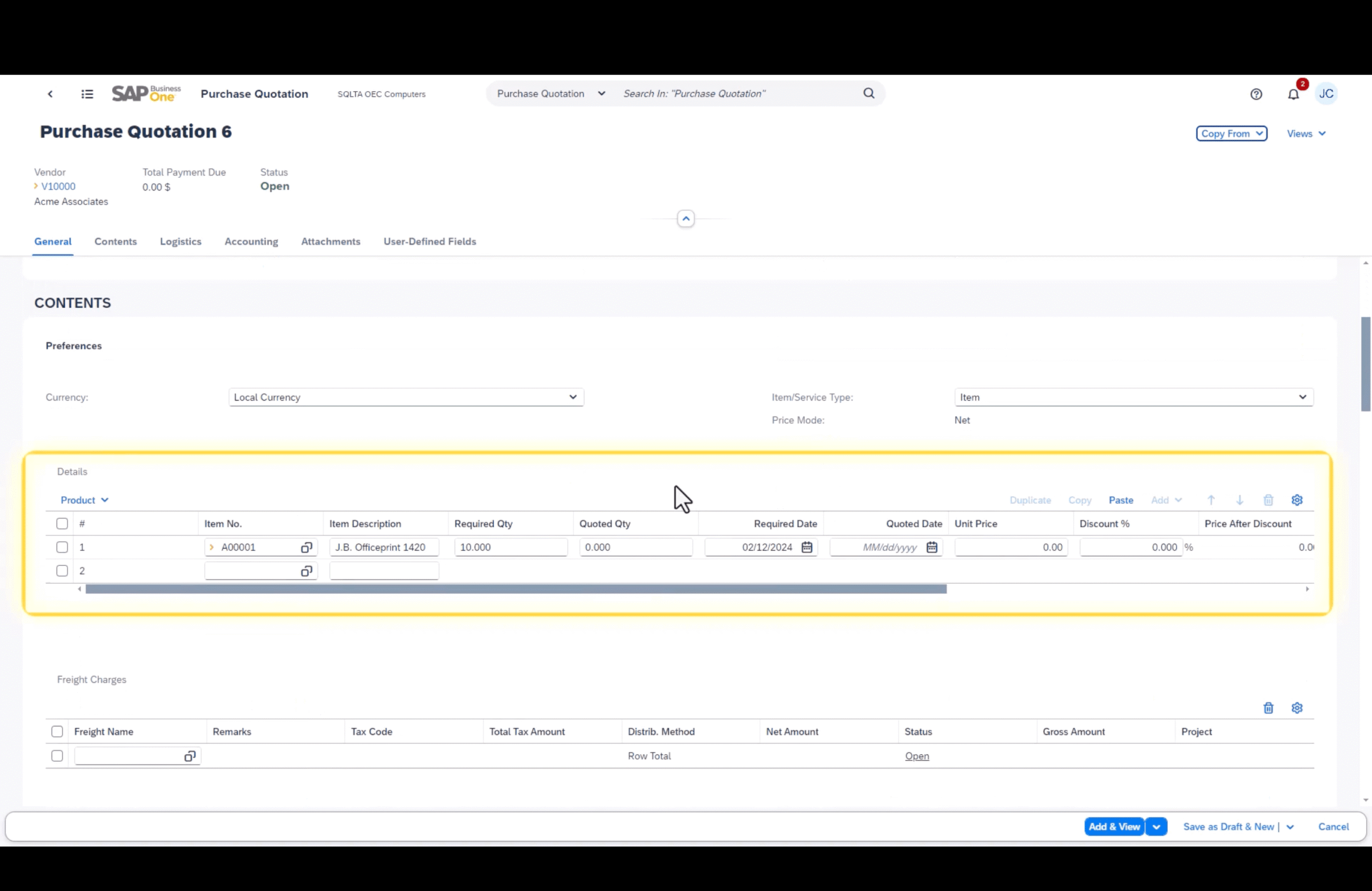
Task: Open the Currency dropdown
Action: [x=406, y=398]
